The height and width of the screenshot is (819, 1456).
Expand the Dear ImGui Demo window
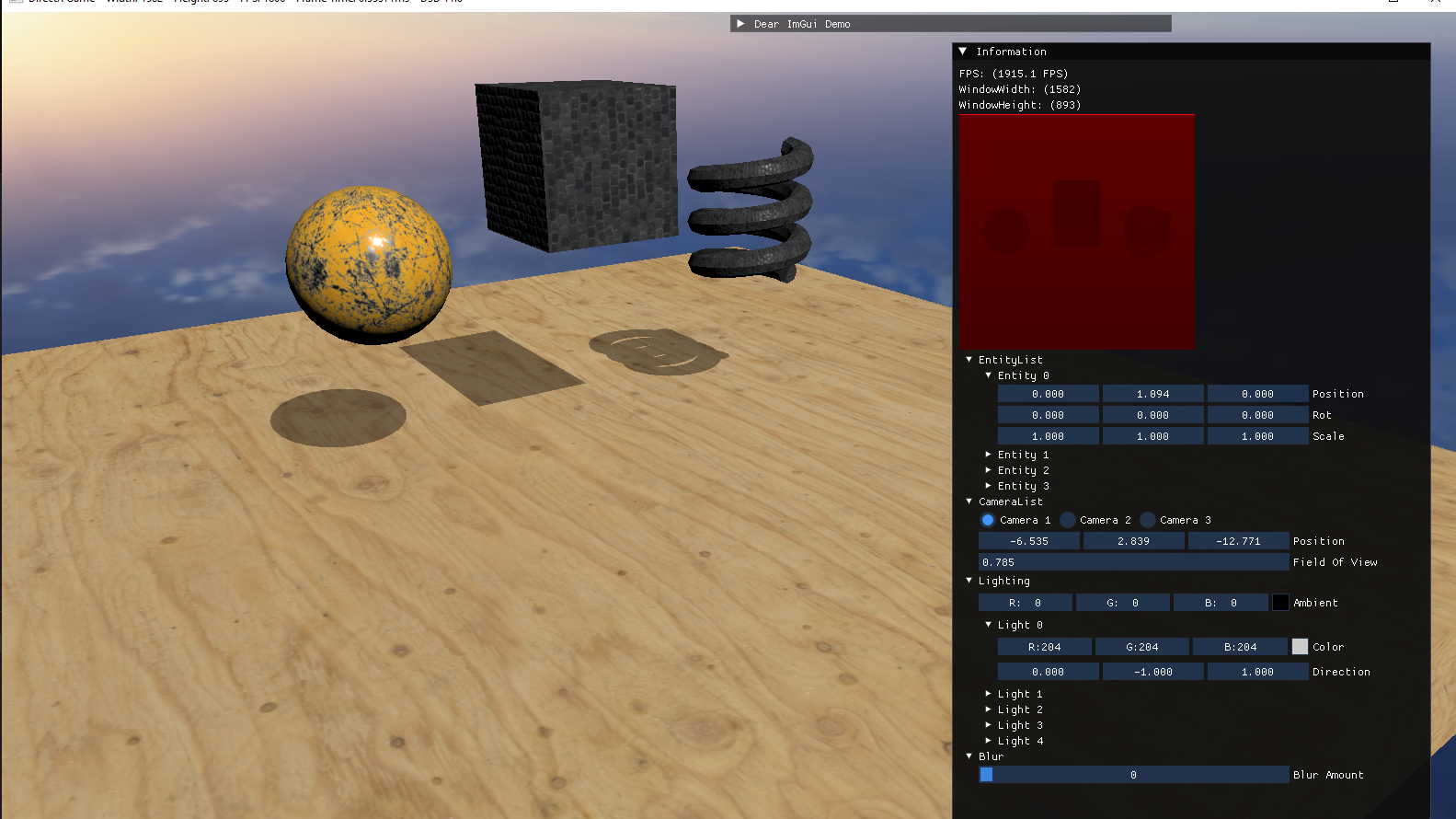(740, 24)
